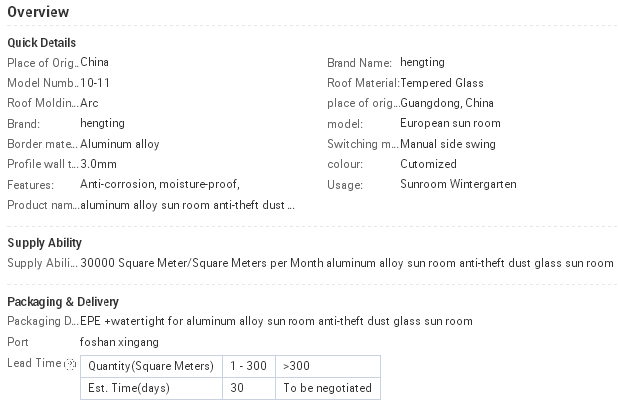Click the Aluminum alloy border material value
Screen dimensions: 618x407
120,144
